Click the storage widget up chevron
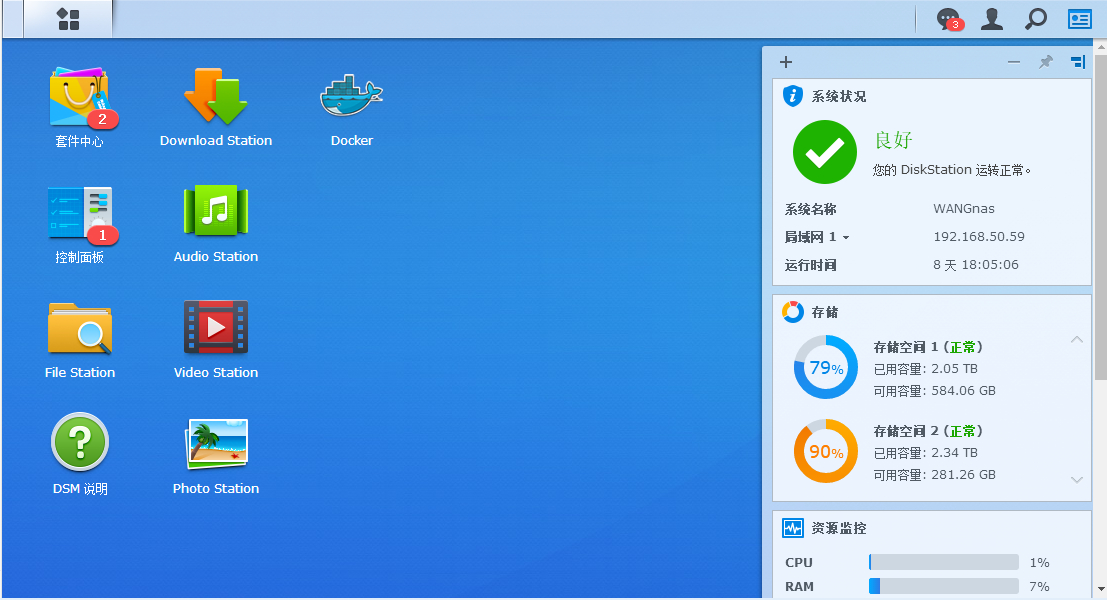 coord(1077,340)
